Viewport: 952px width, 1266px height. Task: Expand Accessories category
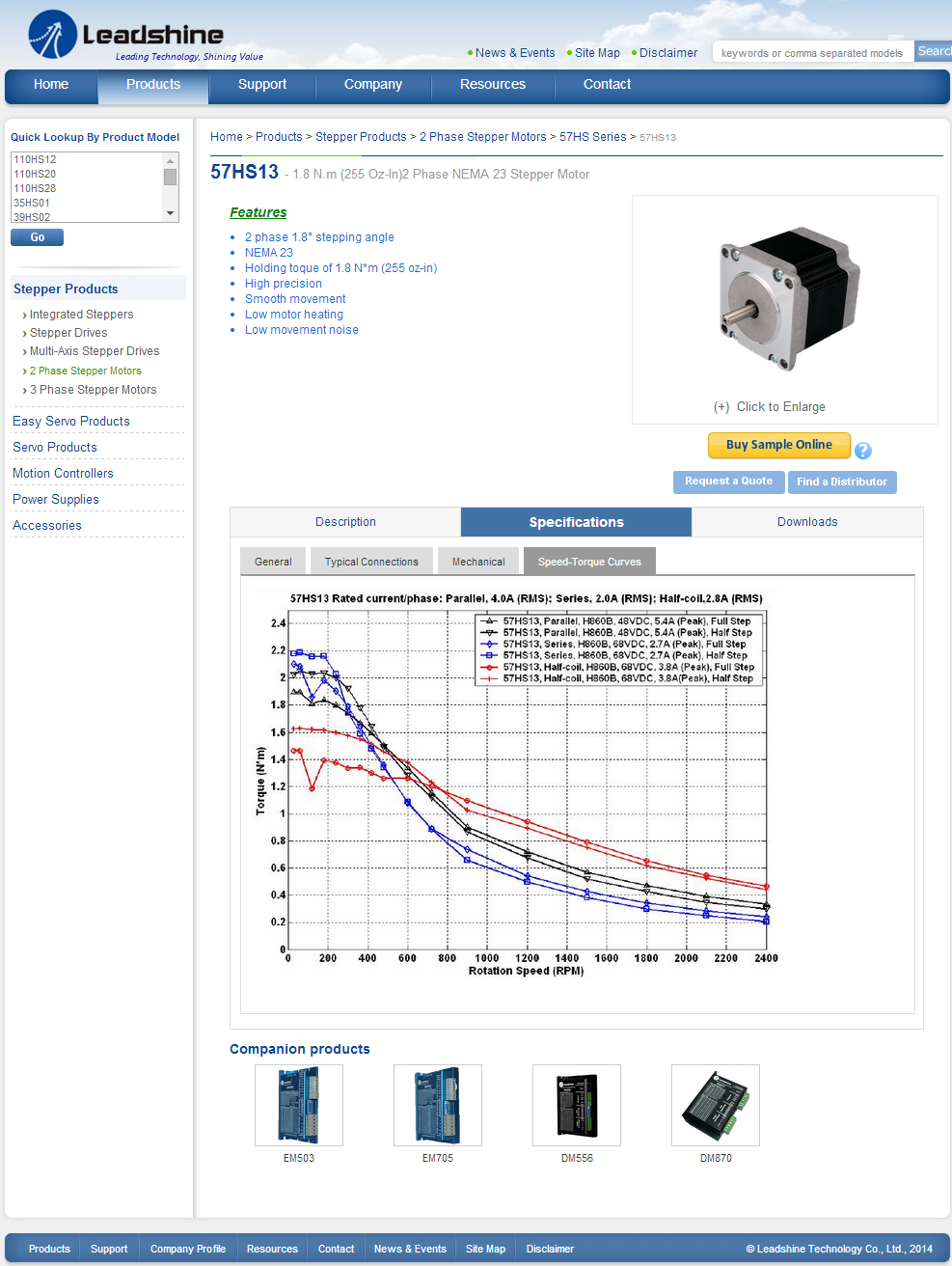(x=47, y=526)
